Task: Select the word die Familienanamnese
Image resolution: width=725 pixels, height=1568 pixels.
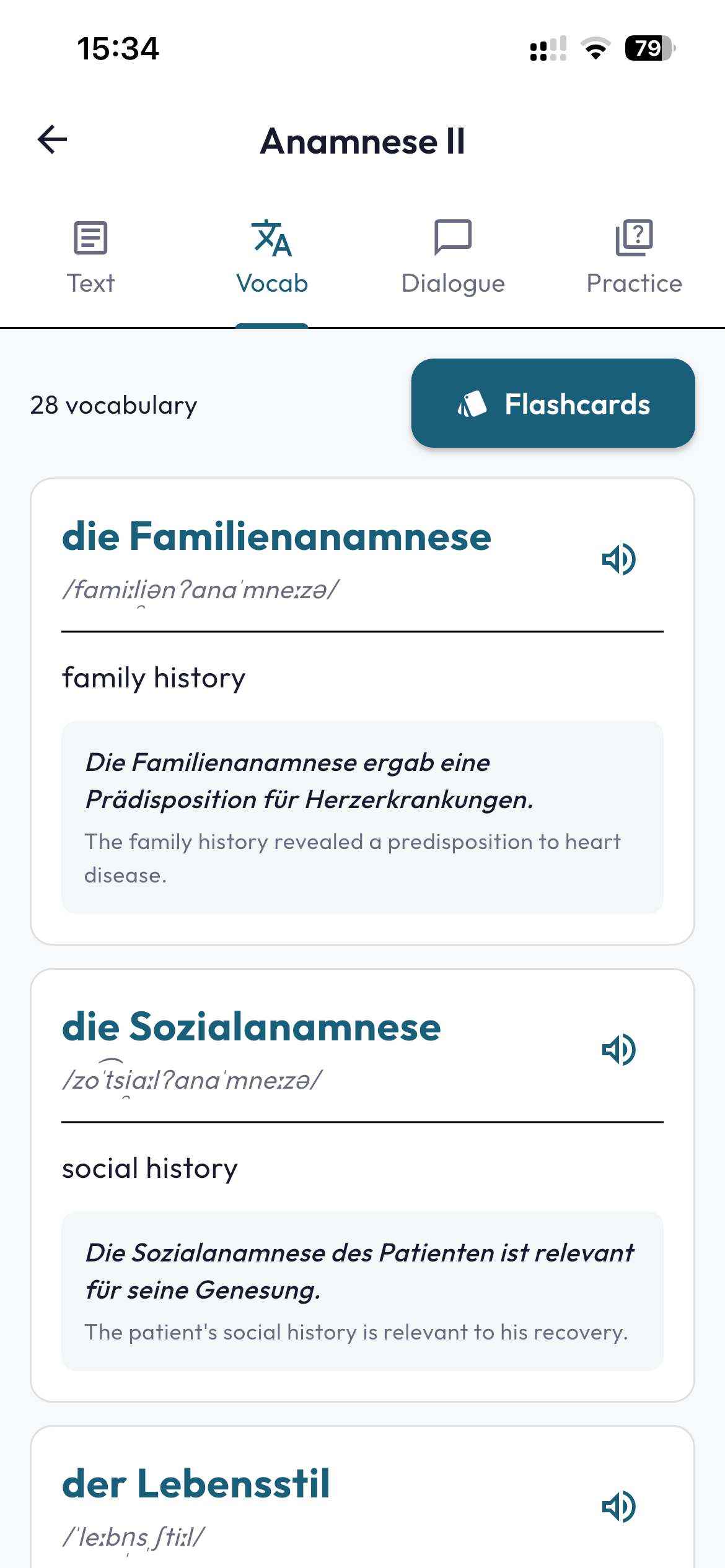Action: pos(276,536)
